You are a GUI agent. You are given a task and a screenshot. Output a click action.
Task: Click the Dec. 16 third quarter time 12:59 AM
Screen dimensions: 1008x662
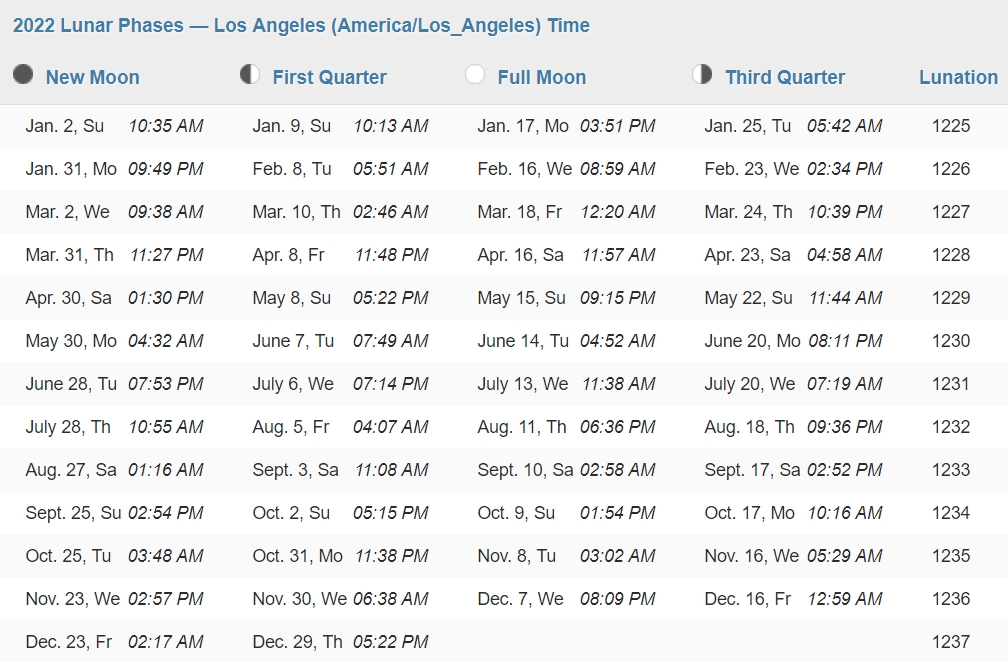point(845,599)
